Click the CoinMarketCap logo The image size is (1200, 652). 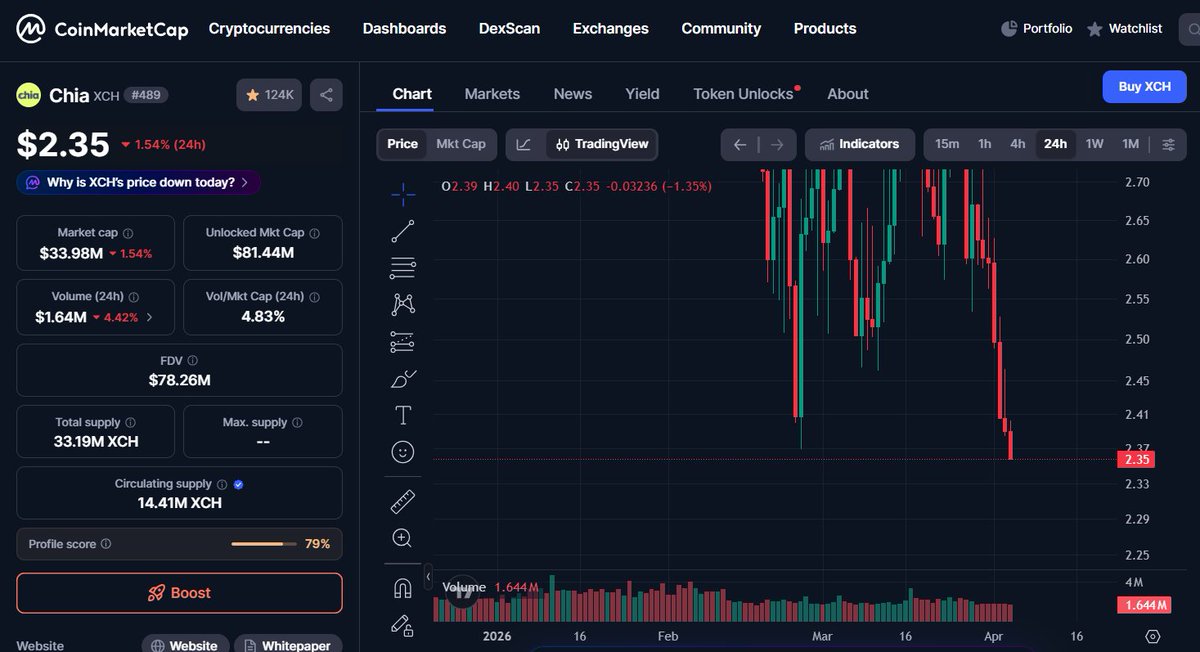(x=102, y=29)
